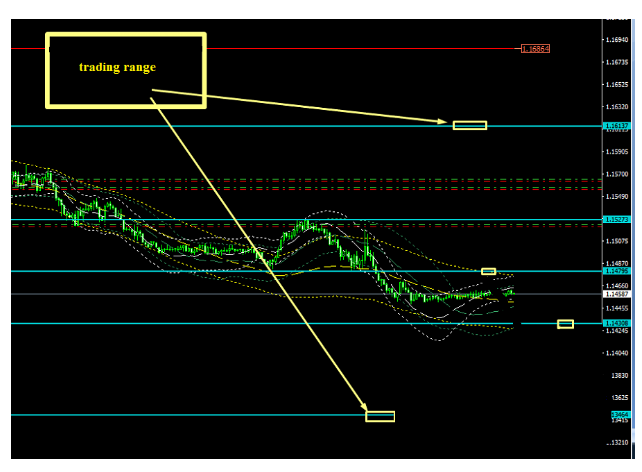Viewport: 642px width, 472px height.
Task: Click the lowest cyan price tag near 1.3464
Action: coord(619,415)
